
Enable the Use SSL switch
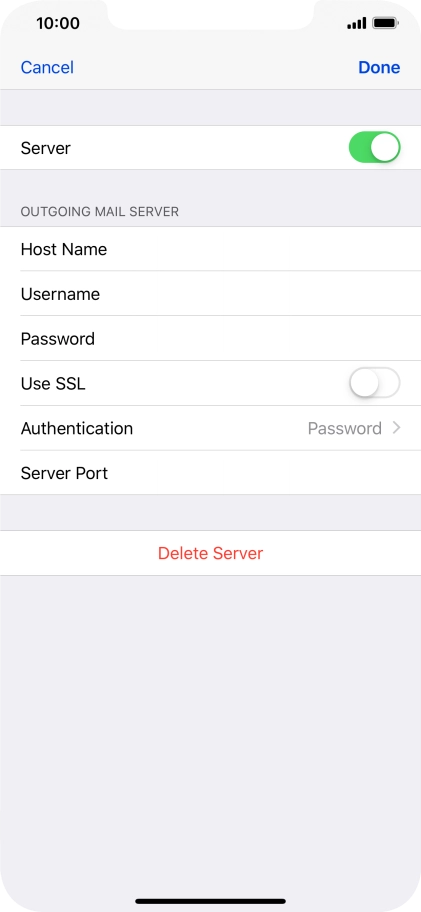(x=374, y=383)
